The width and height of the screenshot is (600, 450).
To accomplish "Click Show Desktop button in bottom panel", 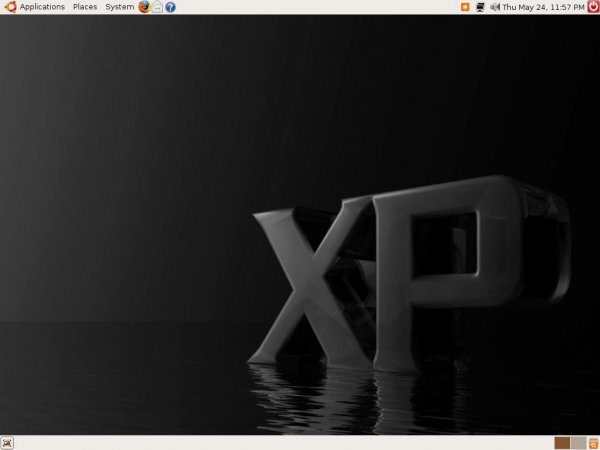I will (7, 443).
